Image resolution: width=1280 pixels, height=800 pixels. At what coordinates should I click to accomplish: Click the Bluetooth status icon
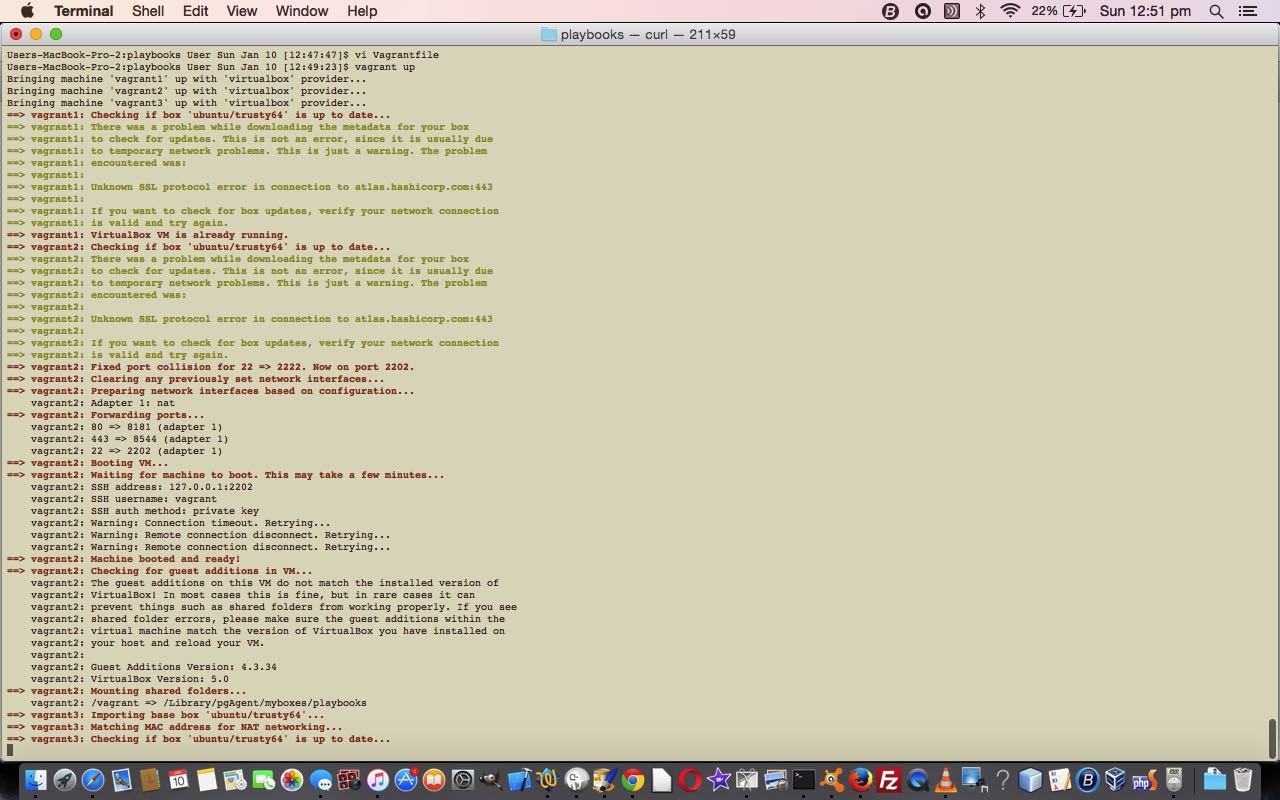[980, 11]
